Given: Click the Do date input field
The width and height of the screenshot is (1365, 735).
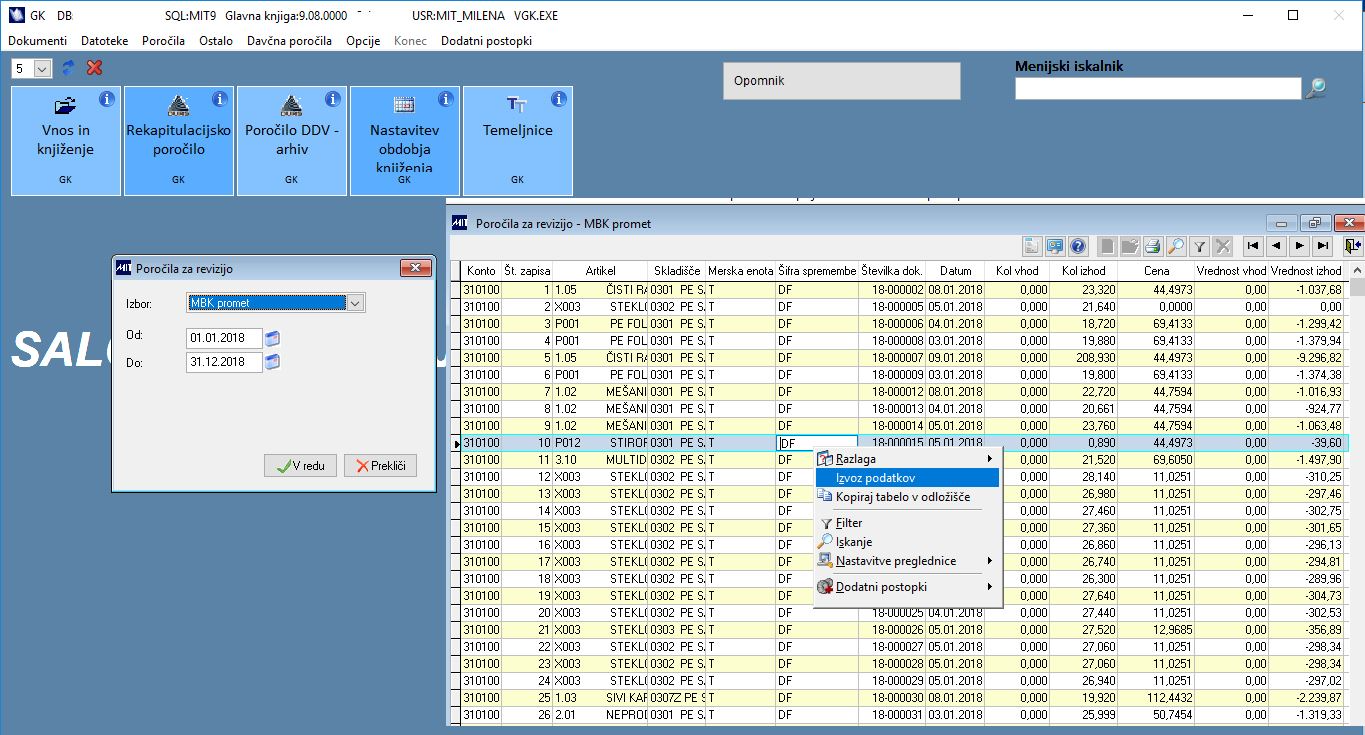Looking at the screenshot, I should (x=224, y=362).
